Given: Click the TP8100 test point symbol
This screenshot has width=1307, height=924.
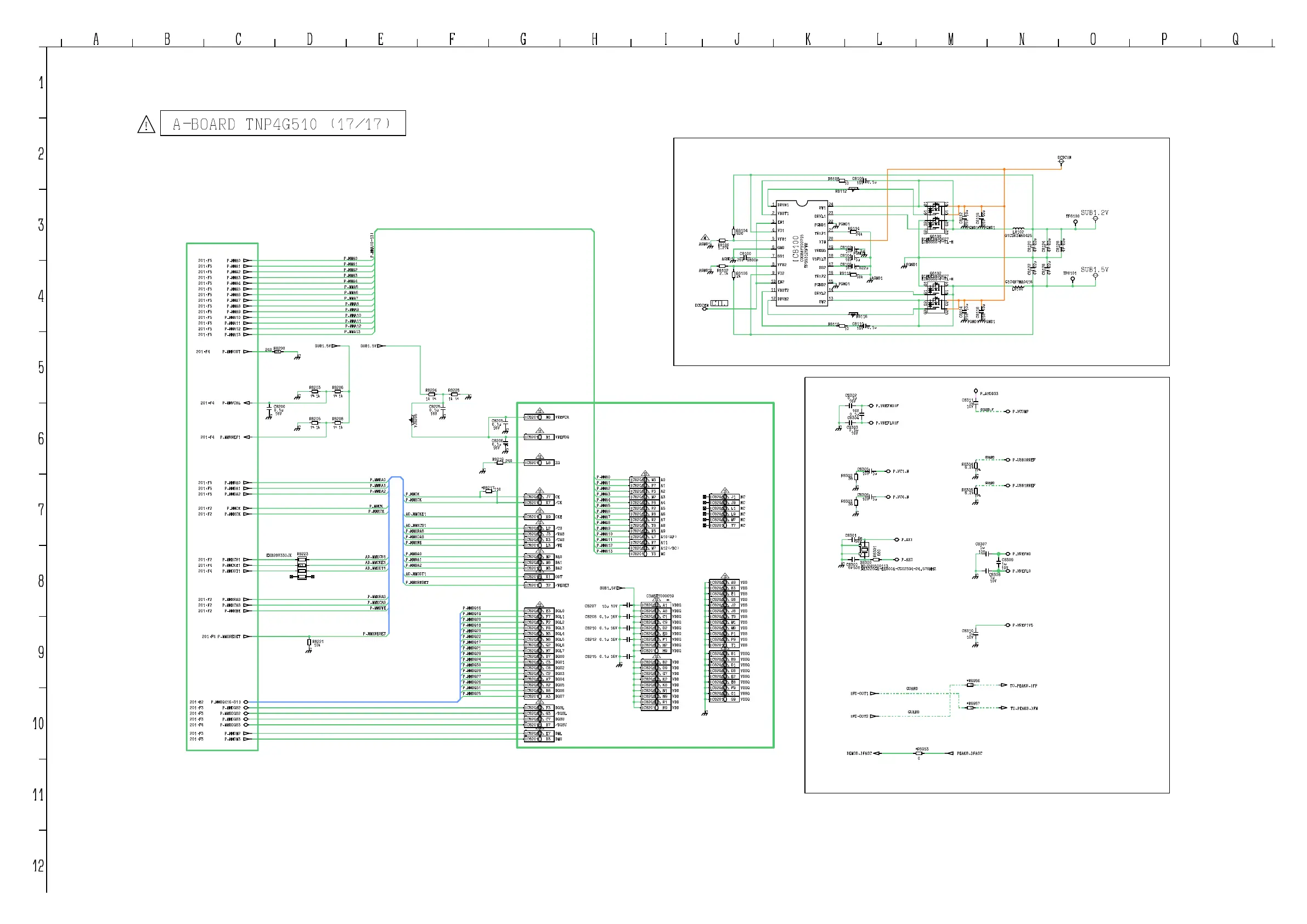Looking at the screenshot, I should click(x=1075, y=223).
